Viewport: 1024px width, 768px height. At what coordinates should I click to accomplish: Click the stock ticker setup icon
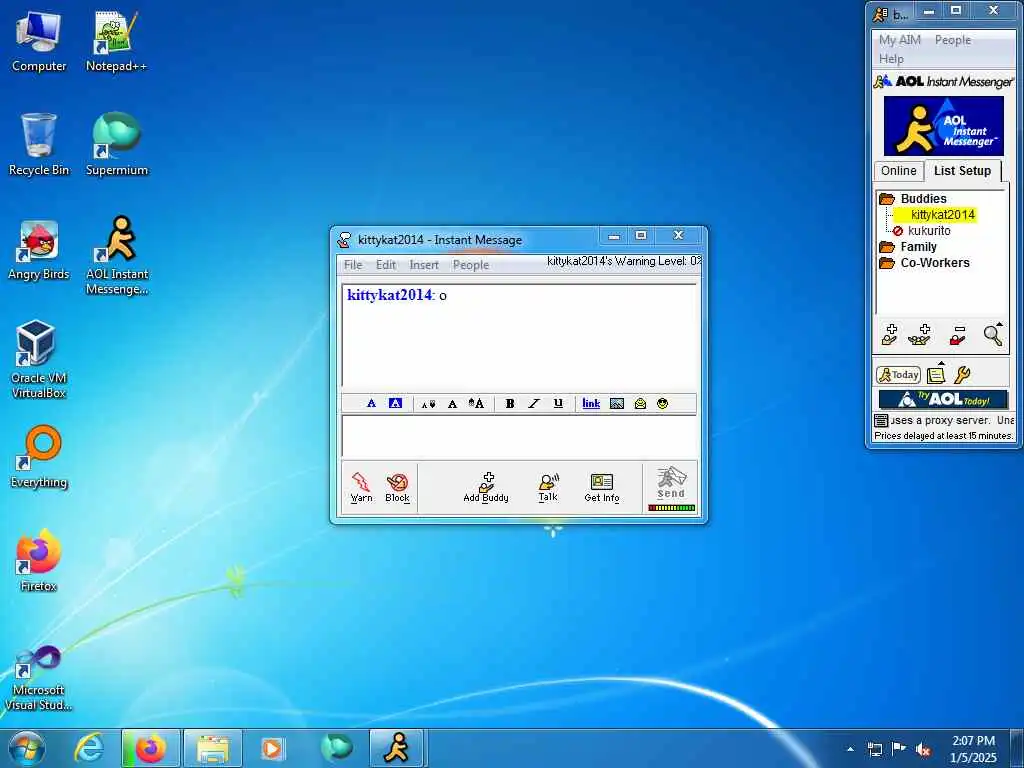[x=881, y=421]
